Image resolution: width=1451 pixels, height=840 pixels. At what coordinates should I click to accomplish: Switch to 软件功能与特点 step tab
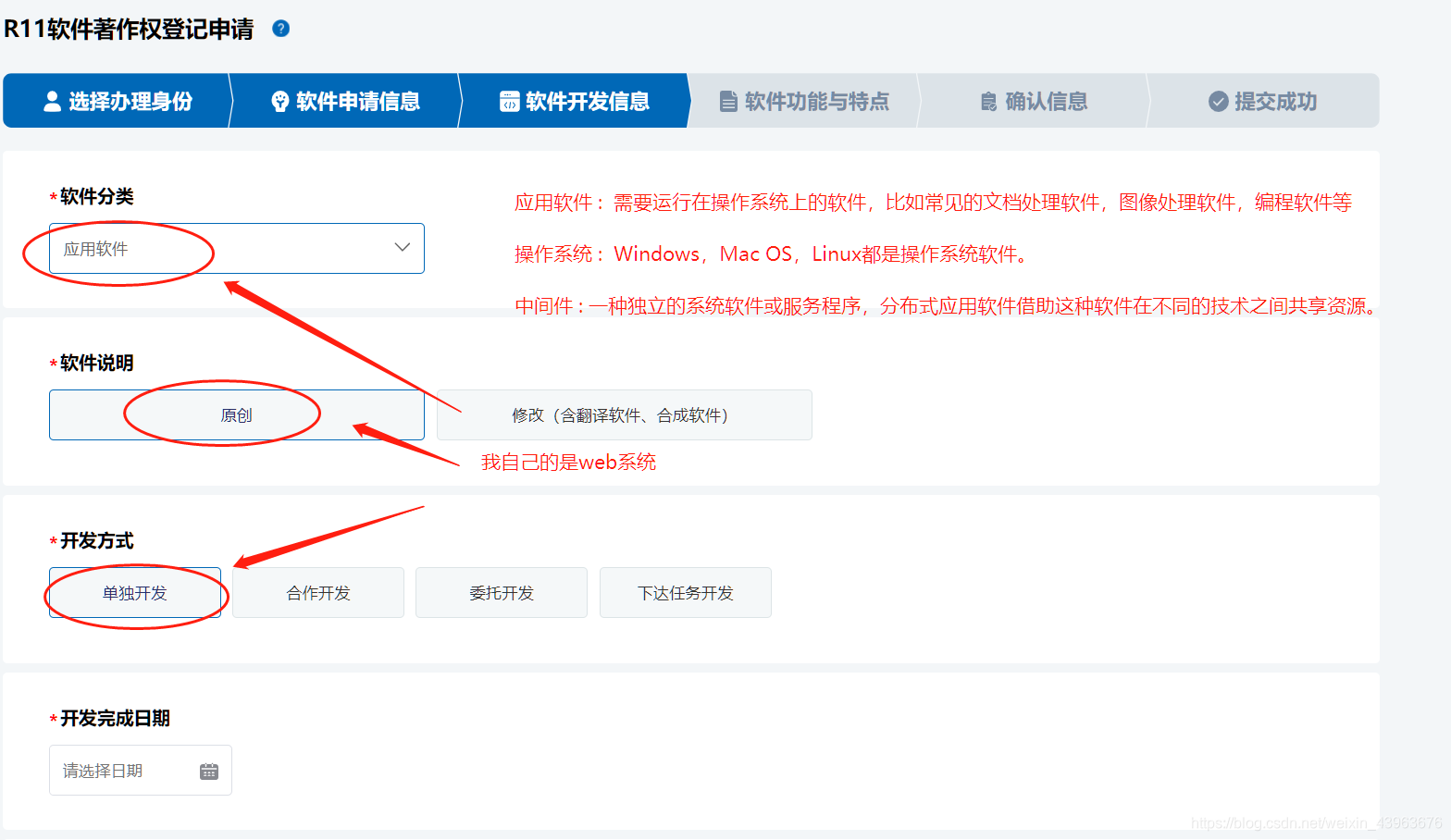(x=804, y=101)
